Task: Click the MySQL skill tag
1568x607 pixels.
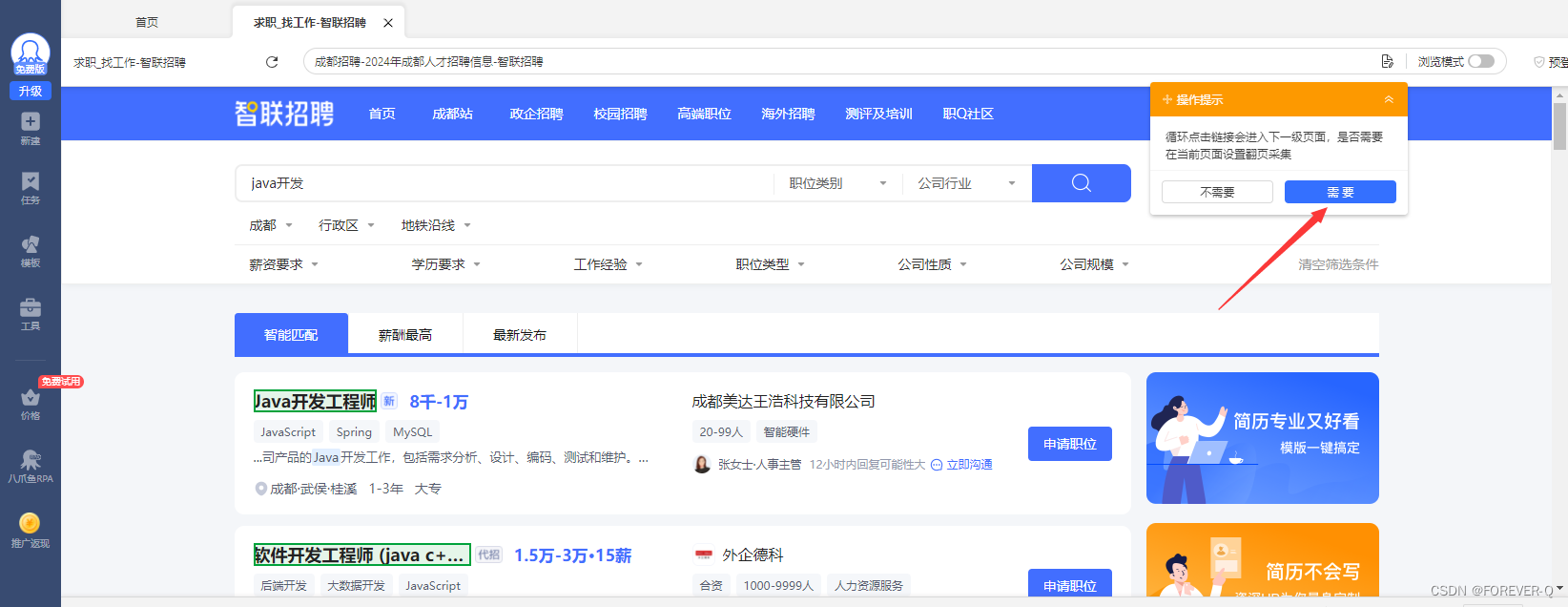Action: pos(413,432)
